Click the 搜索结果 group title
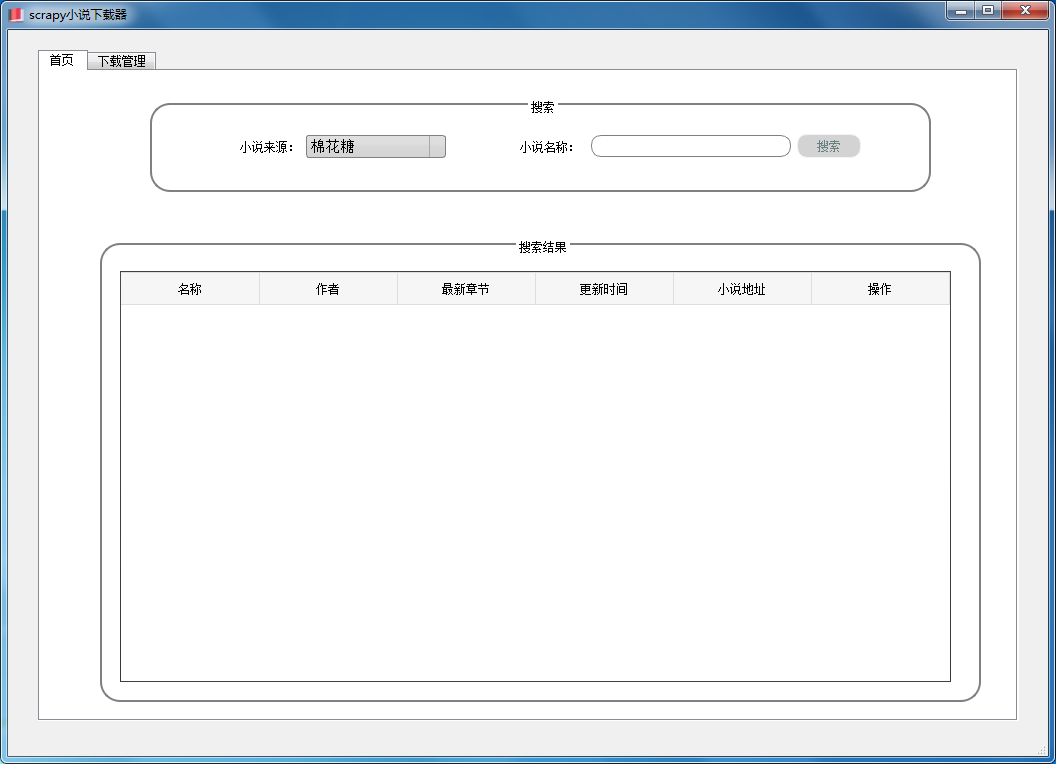 tap(542, 247)
